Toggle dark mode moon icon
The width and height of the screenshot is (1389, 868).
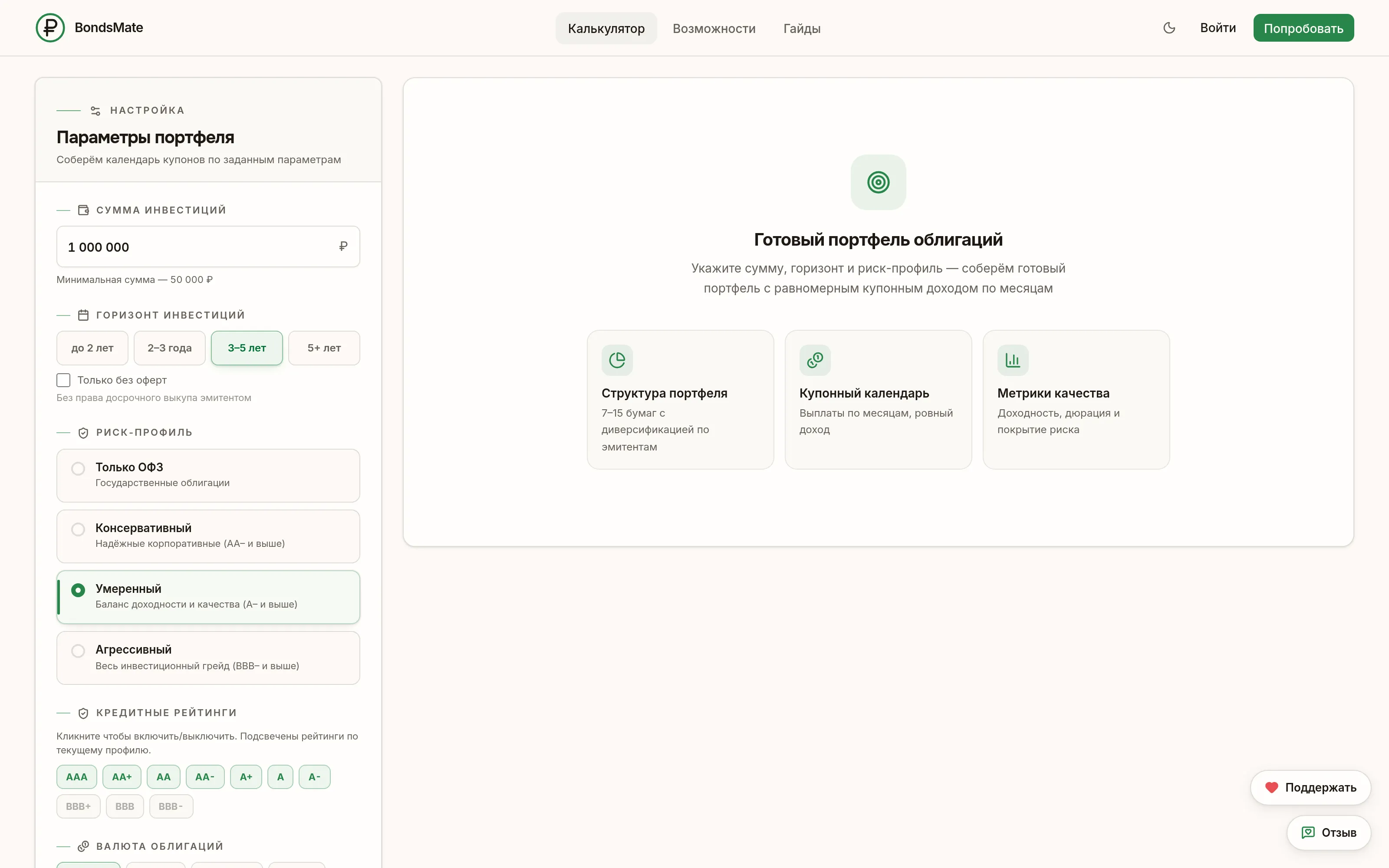coord(1169,27)
